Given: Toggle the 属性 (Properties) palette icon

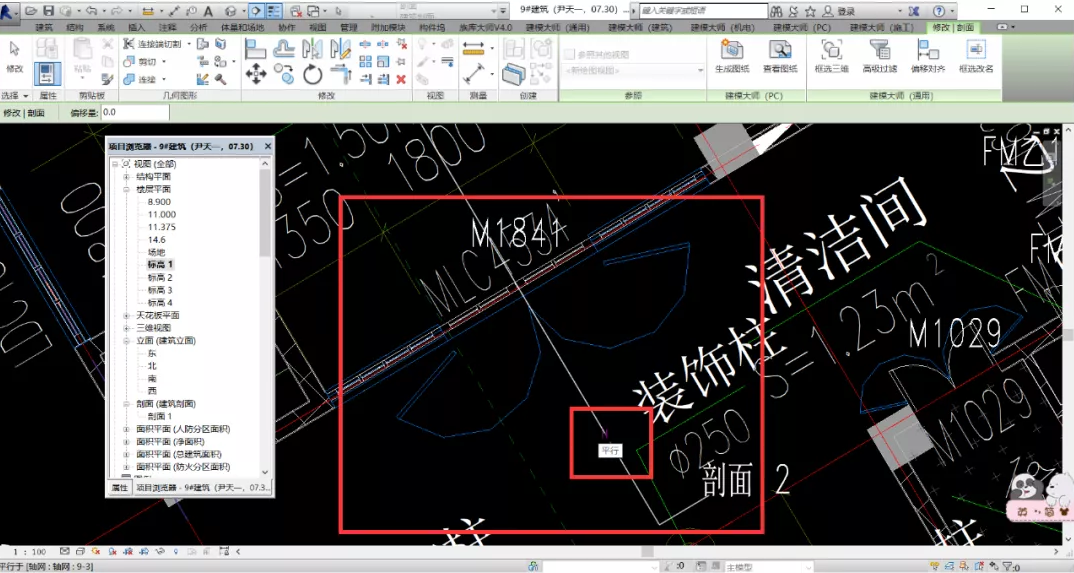Looking at the screenshot, I should [47, 74].
